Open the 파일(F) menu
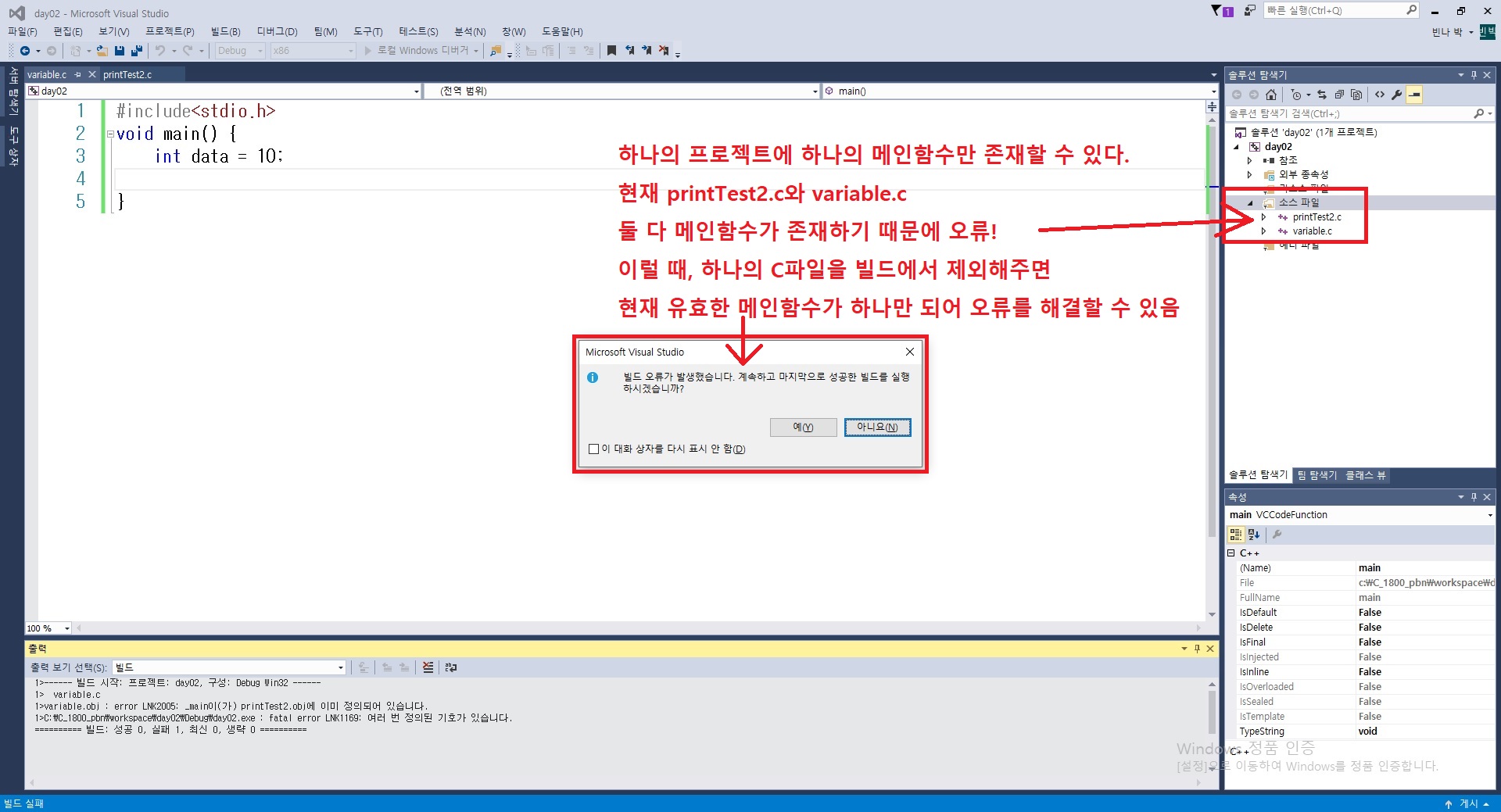 point(23,31)
